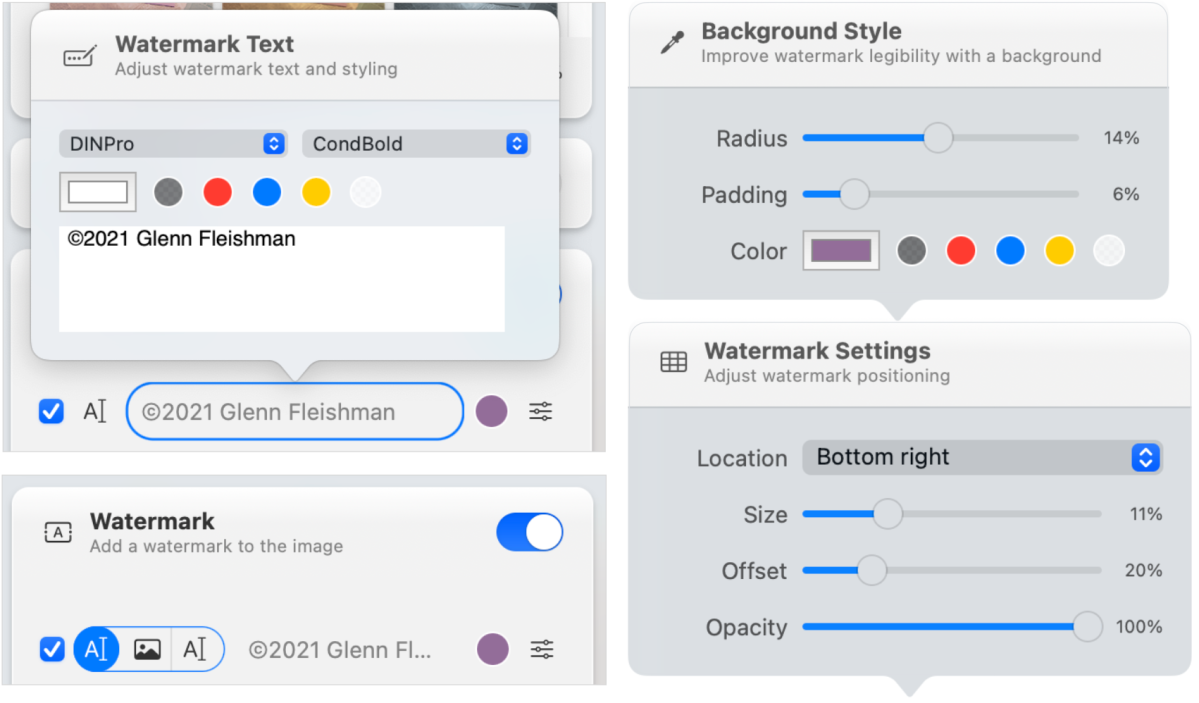
Task: Open the CondBold font style dropdown
Action: pyautogui.click(x=417, y=144)
